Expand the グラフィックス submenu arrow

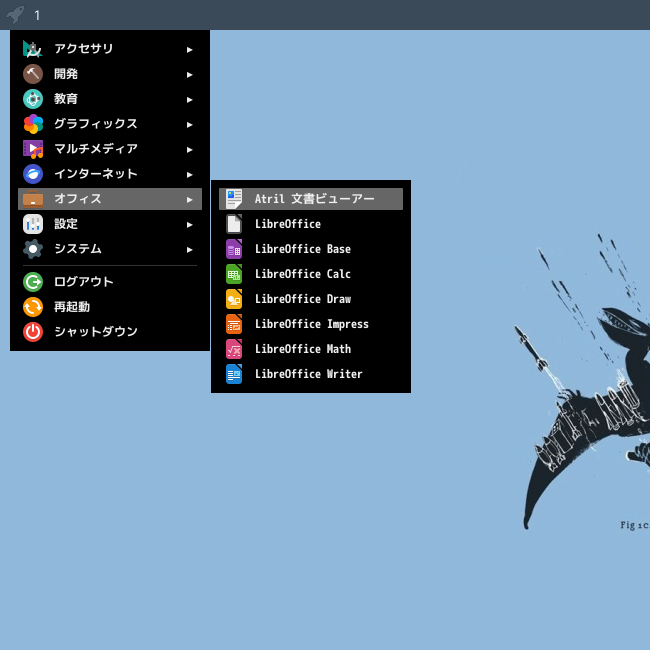(x=189, y=124)
